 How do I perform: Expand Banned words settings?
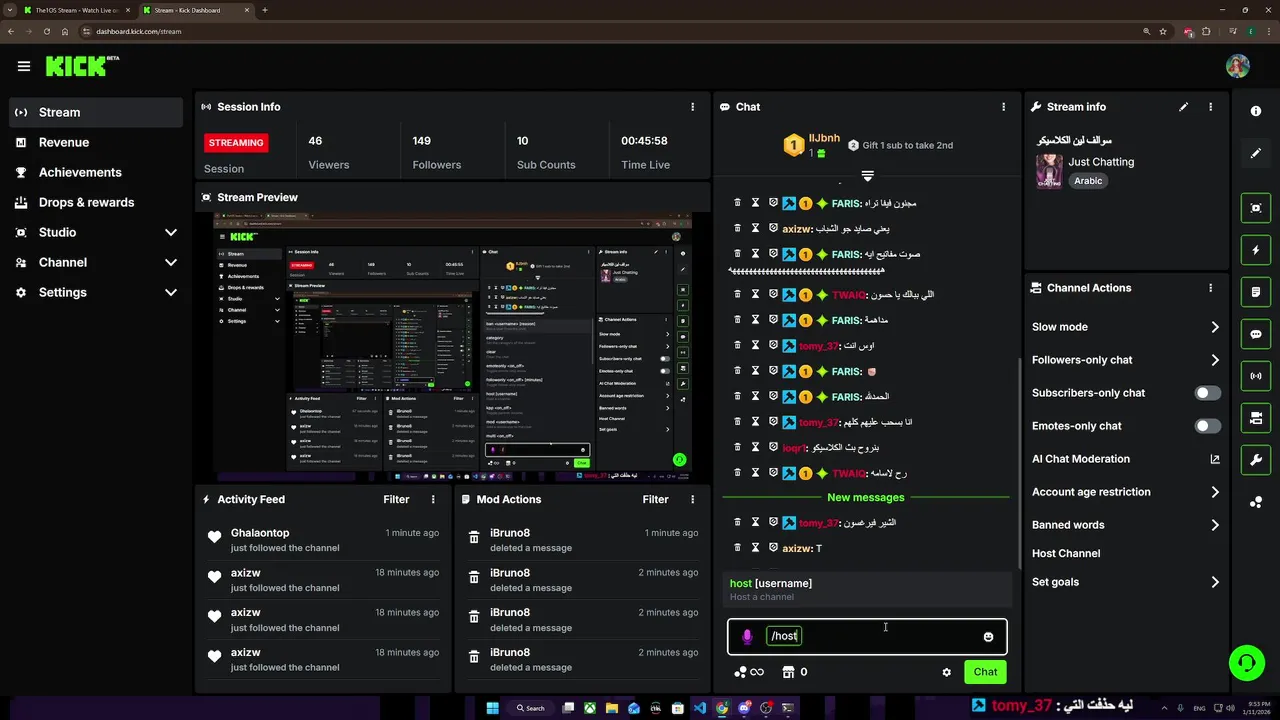tap(1215, 525)
